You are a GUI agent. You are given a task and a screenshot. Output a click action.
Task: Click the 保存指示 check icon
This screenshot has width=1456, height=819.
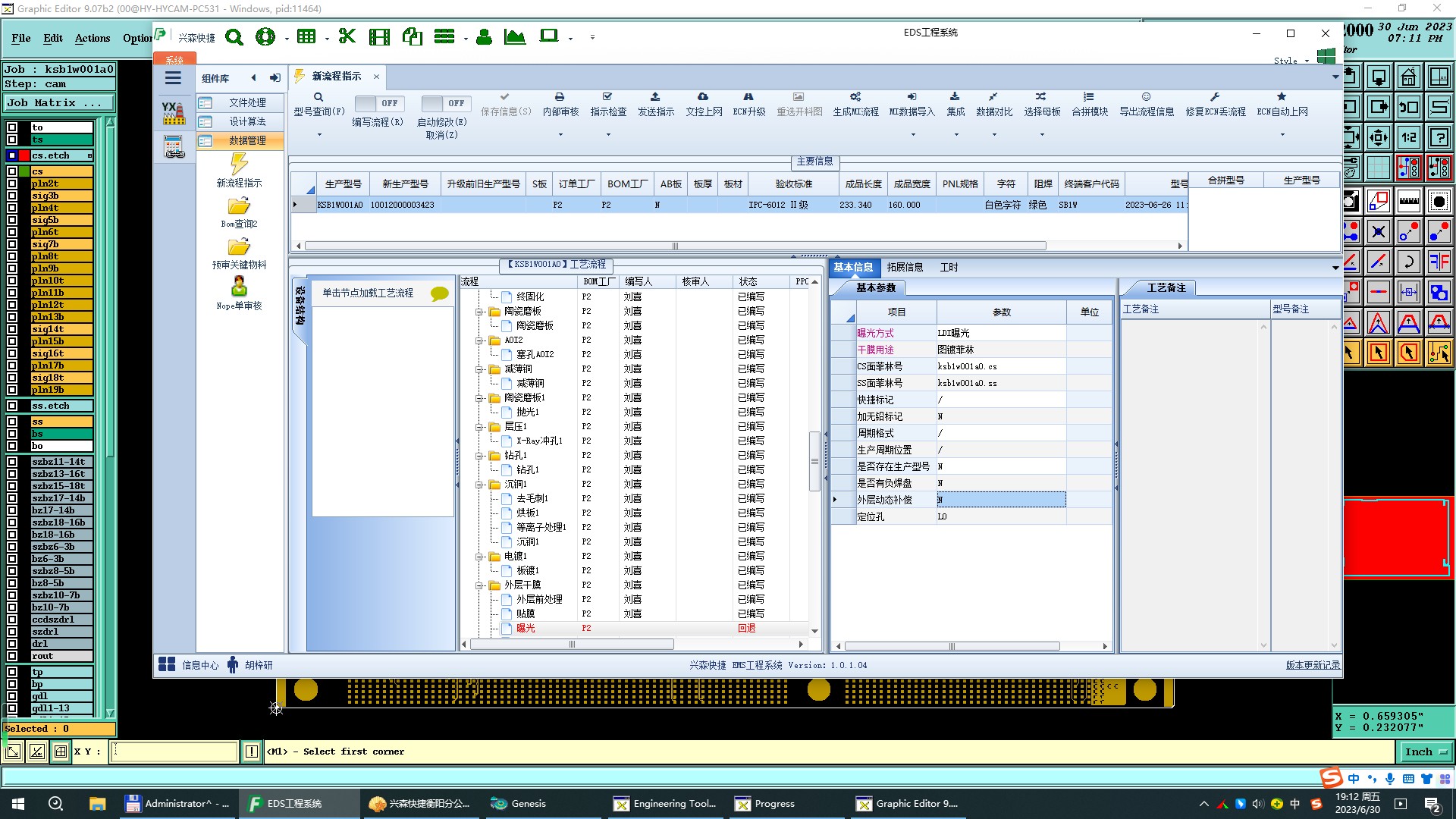tap(505, 97)
